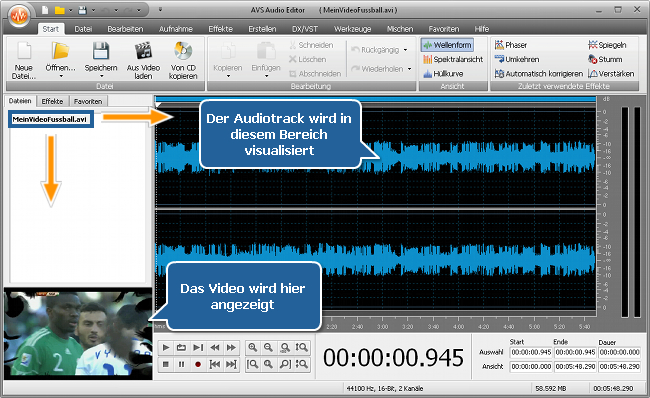Click the loop playback button

click(181, 347)
